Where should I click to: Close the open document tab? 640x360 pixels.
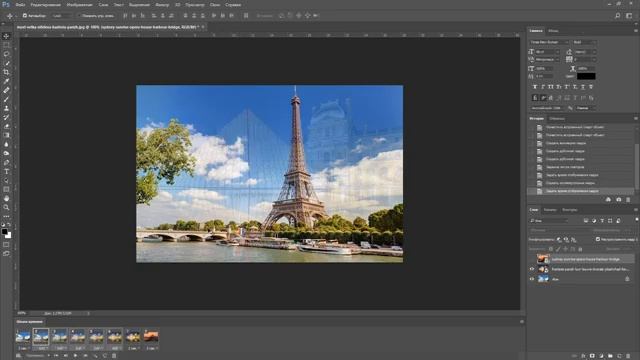point(203,27)
